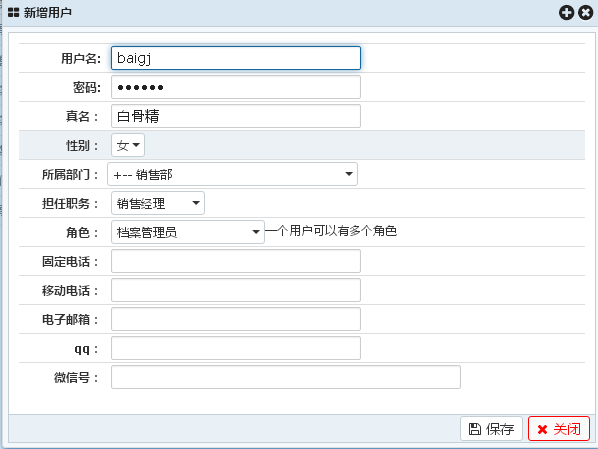598x449 pixels.
Task: Save the new user with 保存
Action: [x=491, y=429]
